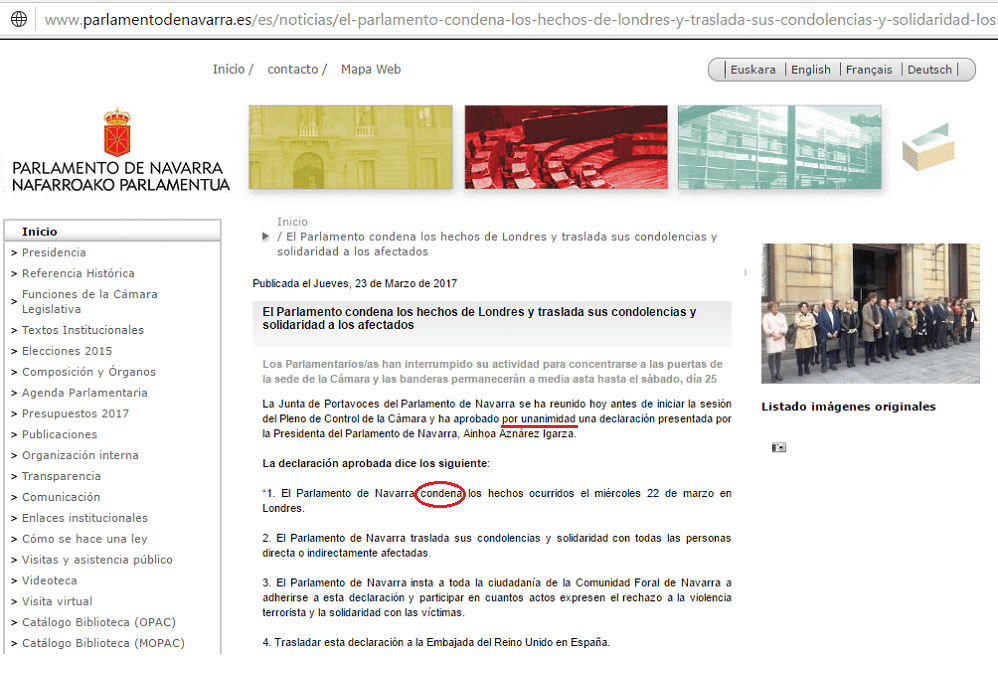Click the green glass facade banner image
This screenshot has height=675, width=998.
779,147
